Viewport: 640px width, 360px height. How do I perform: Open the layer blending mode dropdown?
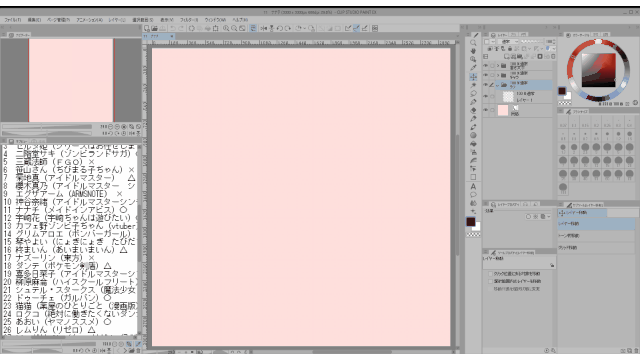(x=509, y=42)
